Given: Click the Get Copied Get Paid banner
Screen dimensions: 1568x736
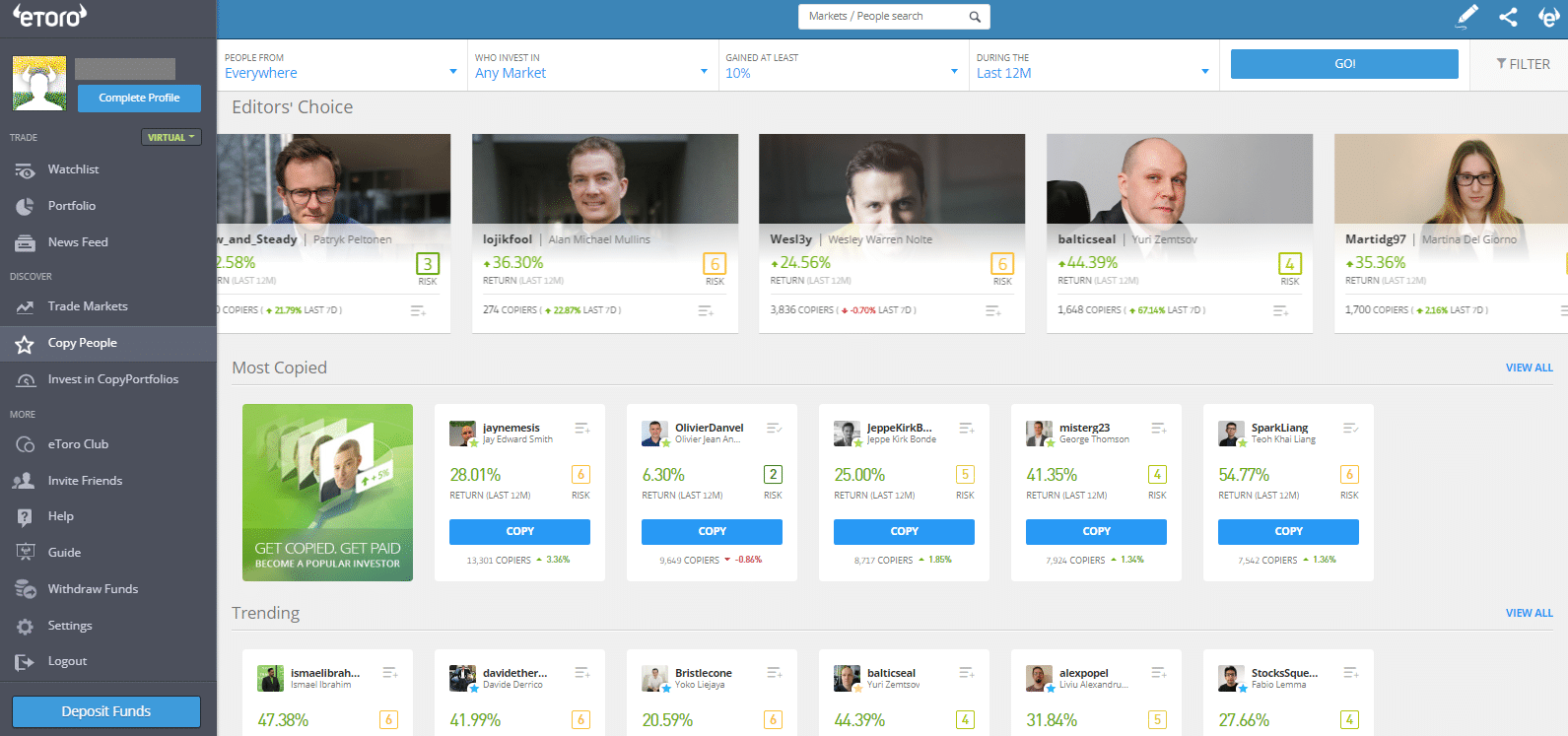Looking at the screenshot, I should (328, 493).
